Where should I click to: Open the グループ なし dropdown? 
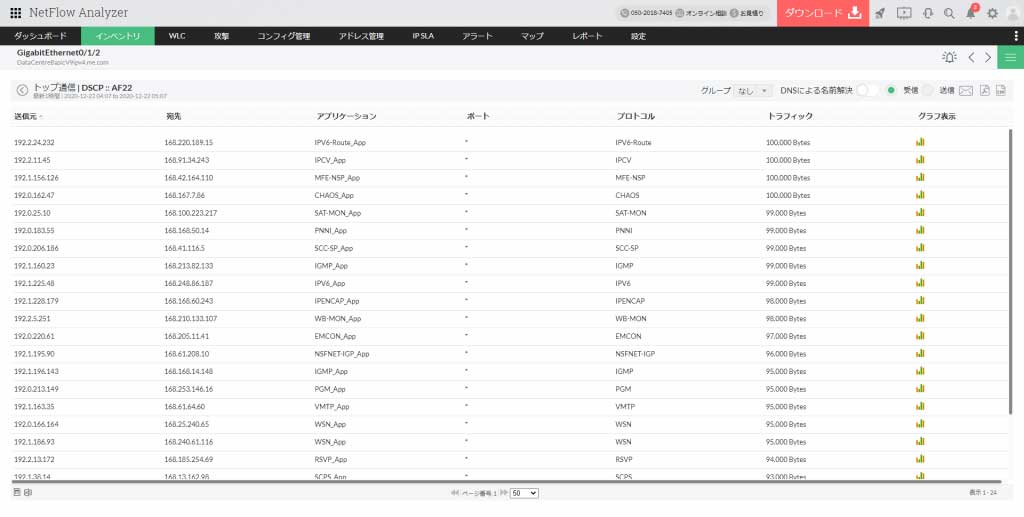click(x=753, y=91)
